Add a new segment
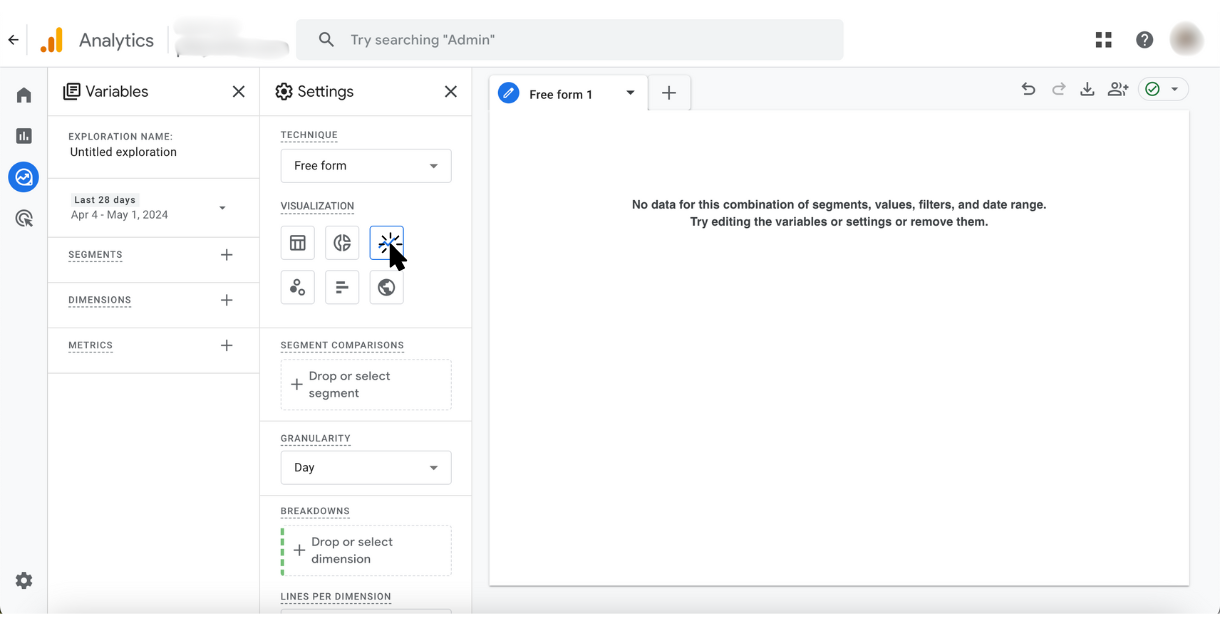The width and height of the screenshot is (1220, 627). 227,255
